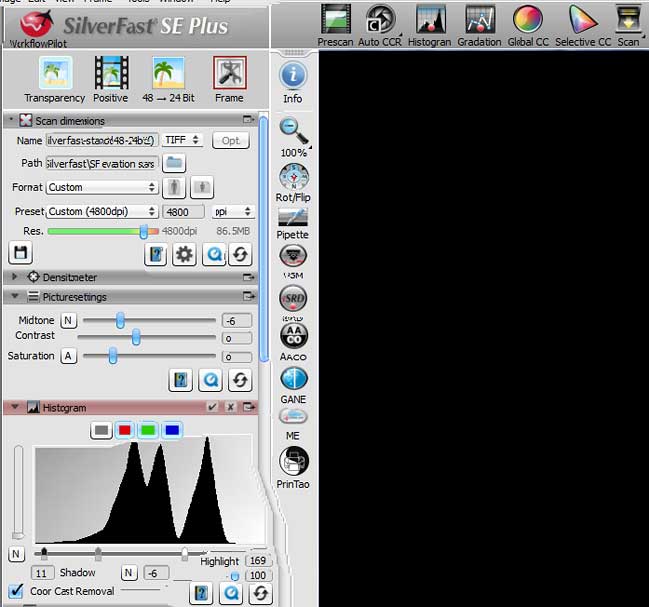This screenshot has width=649, height=607.
Task: Open the Selective CC tool
Action: [x=583, y=19]
